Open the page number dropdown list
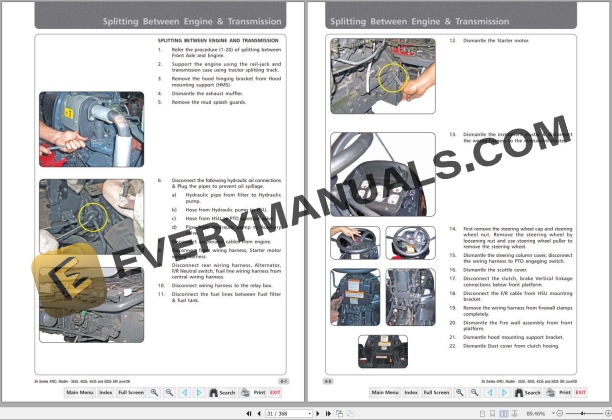The height and width of the screenshot is (420, 612). coord(310,412)
